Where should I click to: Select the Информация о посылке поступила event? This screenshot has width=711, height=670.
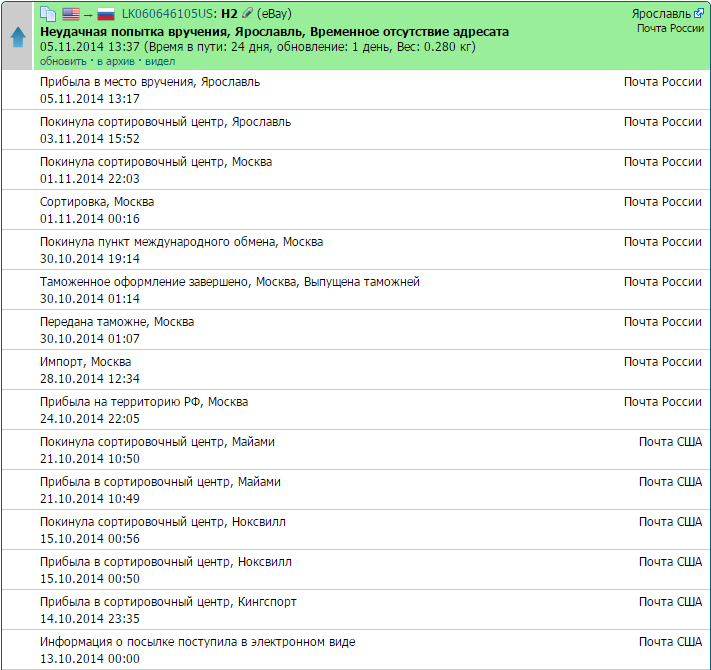click(x=197, y=642)
